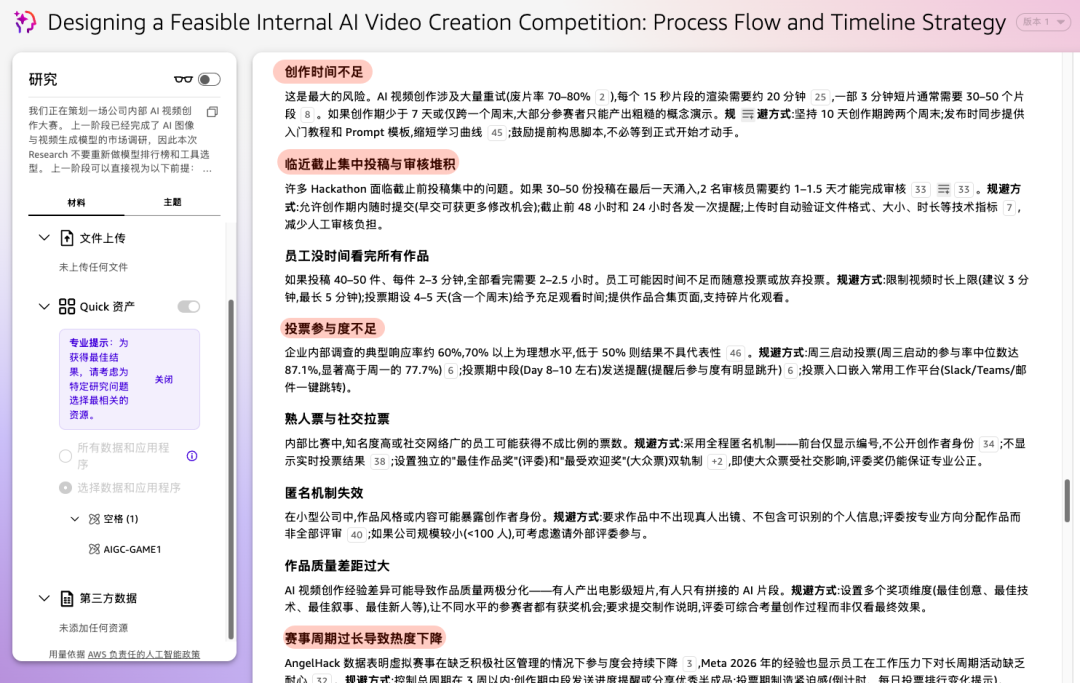
Task: Copy the research prompt with the copy icon
Action: click(x=212, y=112)
